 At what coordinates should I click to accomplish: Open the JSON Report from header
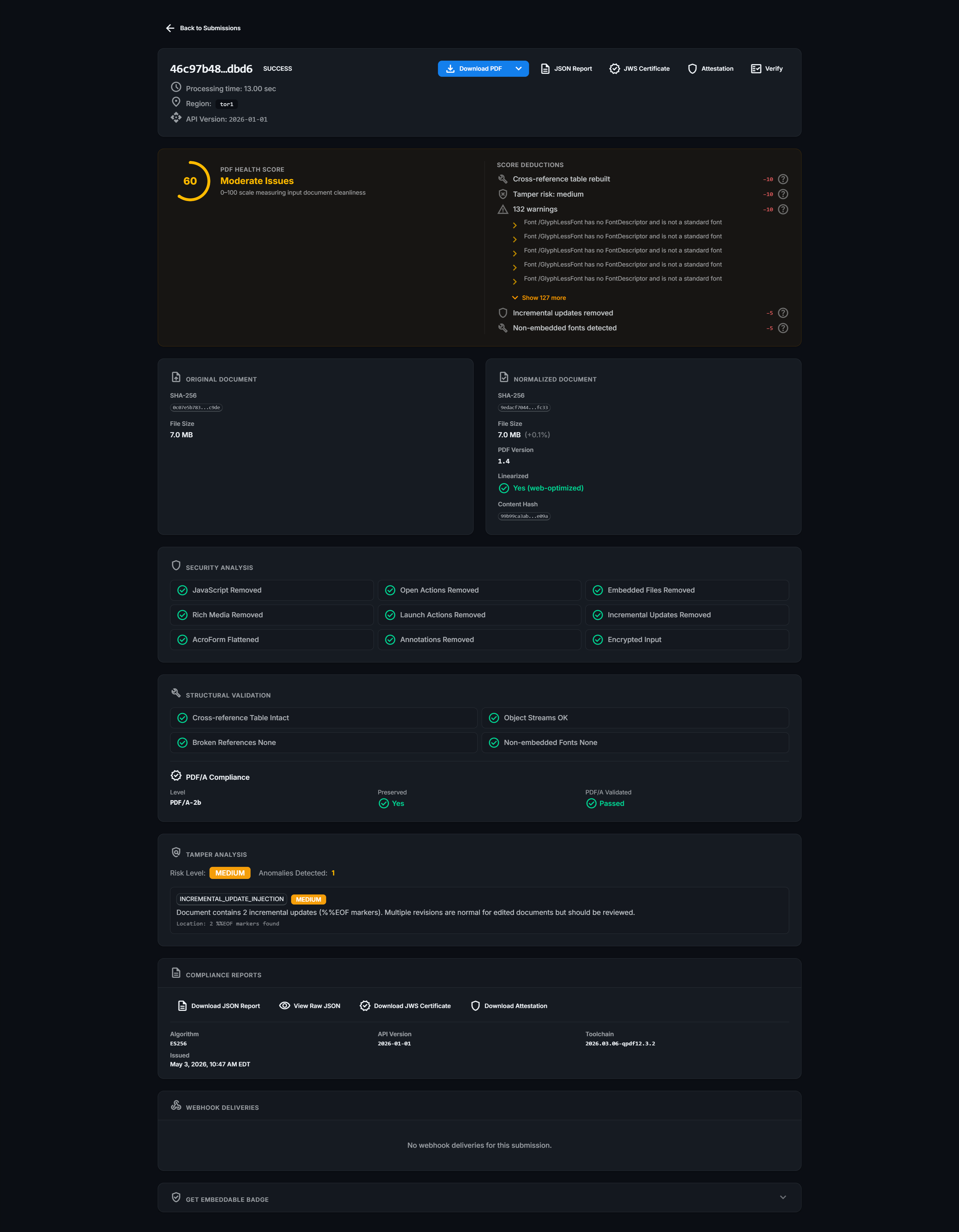tap(566, 69)
